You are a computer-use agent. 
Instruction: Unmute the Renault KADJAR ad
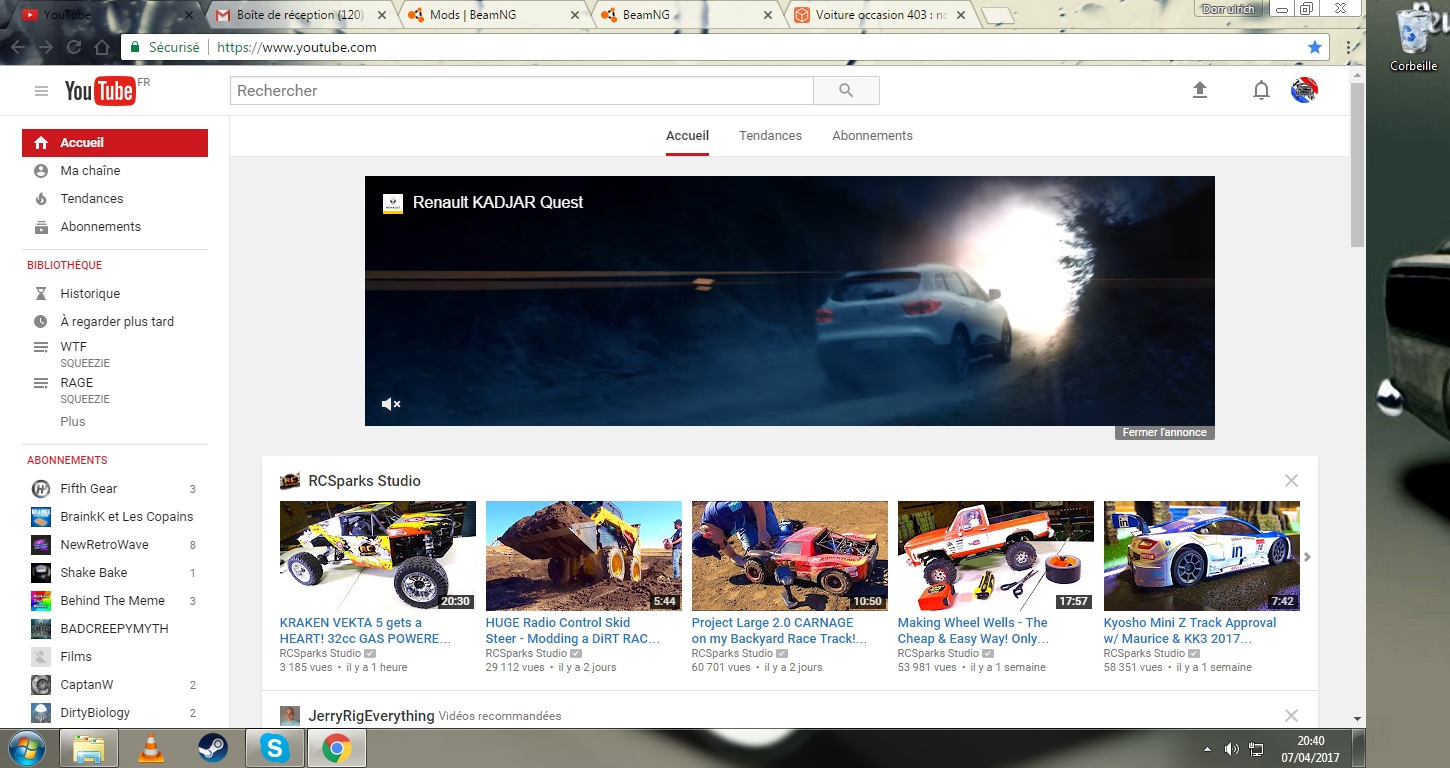[391, 404]
